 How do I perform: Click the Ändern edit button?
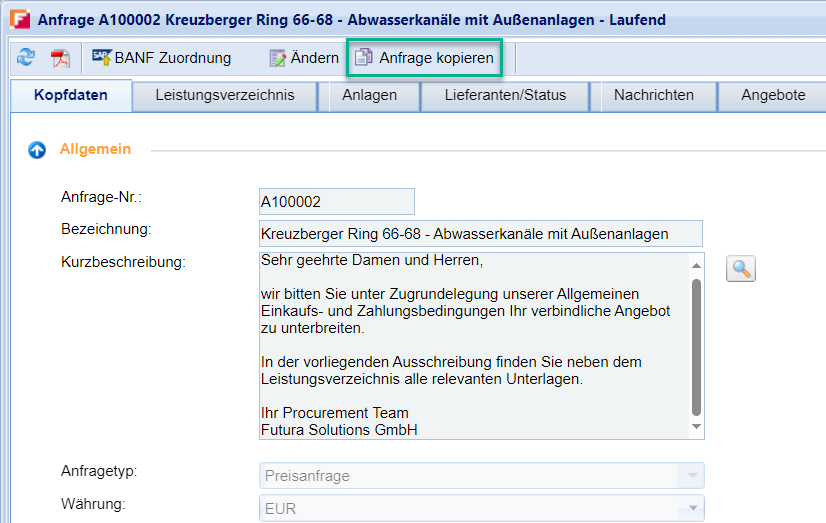coord(304,58)
